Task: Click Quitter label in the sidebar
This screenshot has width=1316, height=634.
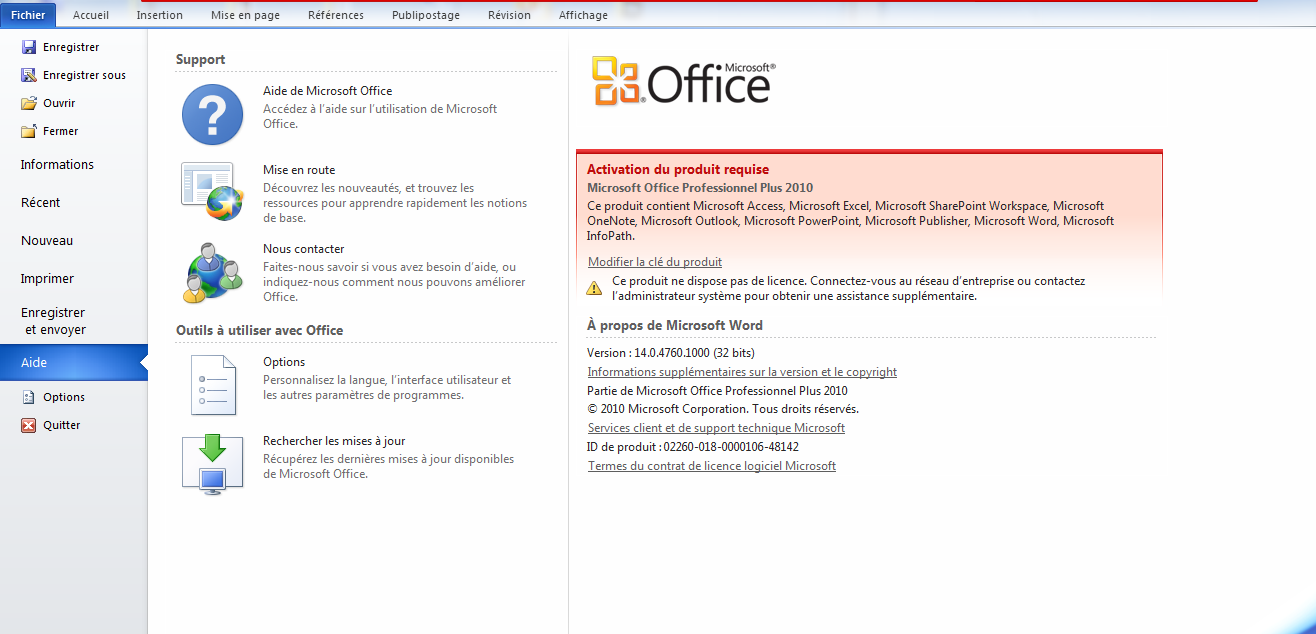Action: tap(62, 425)
